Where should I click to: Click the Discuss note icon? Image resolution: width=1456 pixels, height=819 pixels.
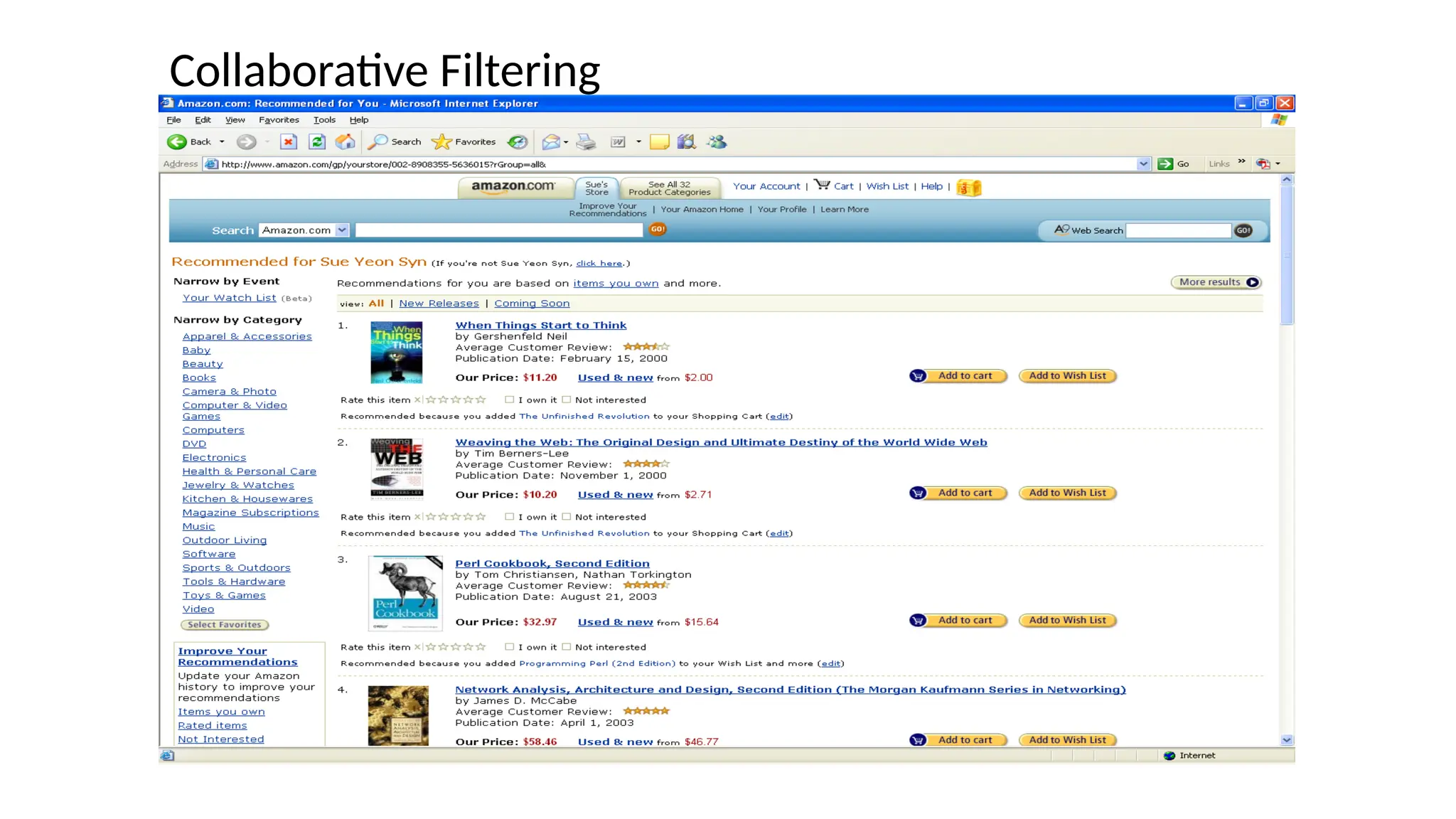pos(660,142)
